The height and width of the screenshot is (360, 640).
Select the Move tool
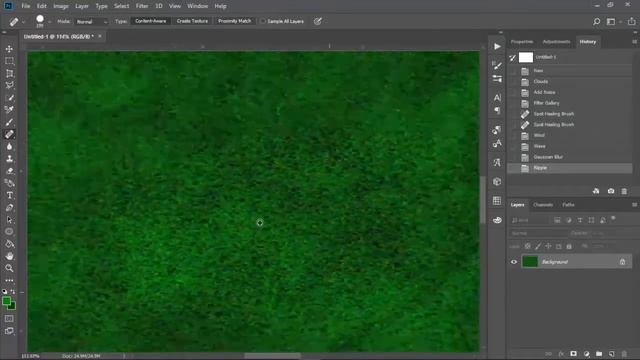coord(9,49)
